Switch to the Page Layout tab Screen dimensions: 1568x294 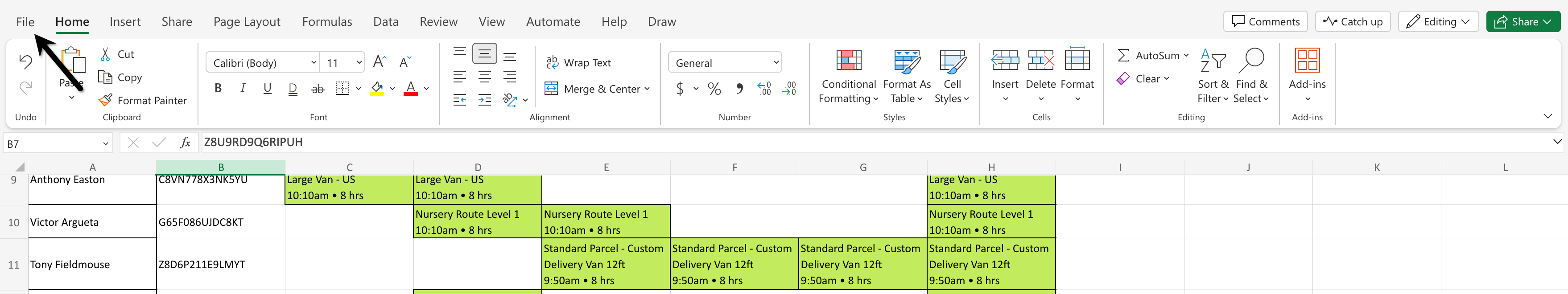point(247,22)
